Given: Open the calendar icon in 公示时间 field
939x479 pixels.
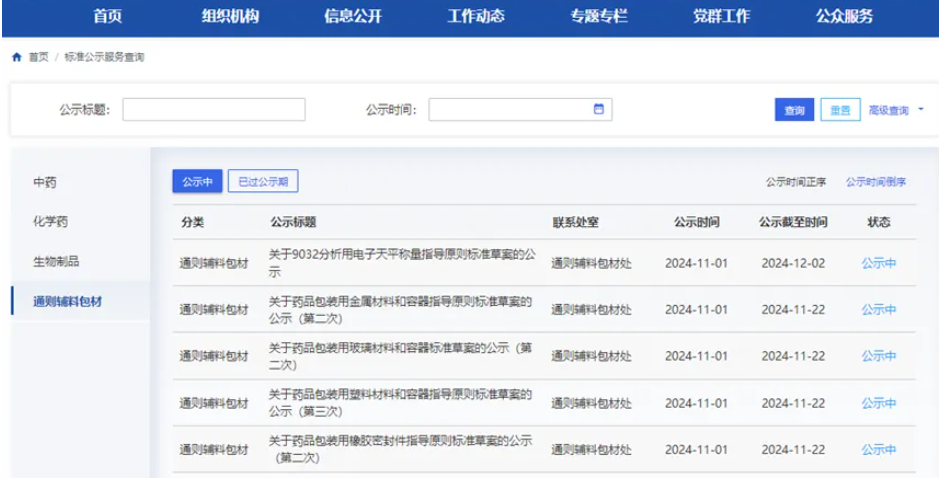Looking at the screenshot, I should coord(599,110).
